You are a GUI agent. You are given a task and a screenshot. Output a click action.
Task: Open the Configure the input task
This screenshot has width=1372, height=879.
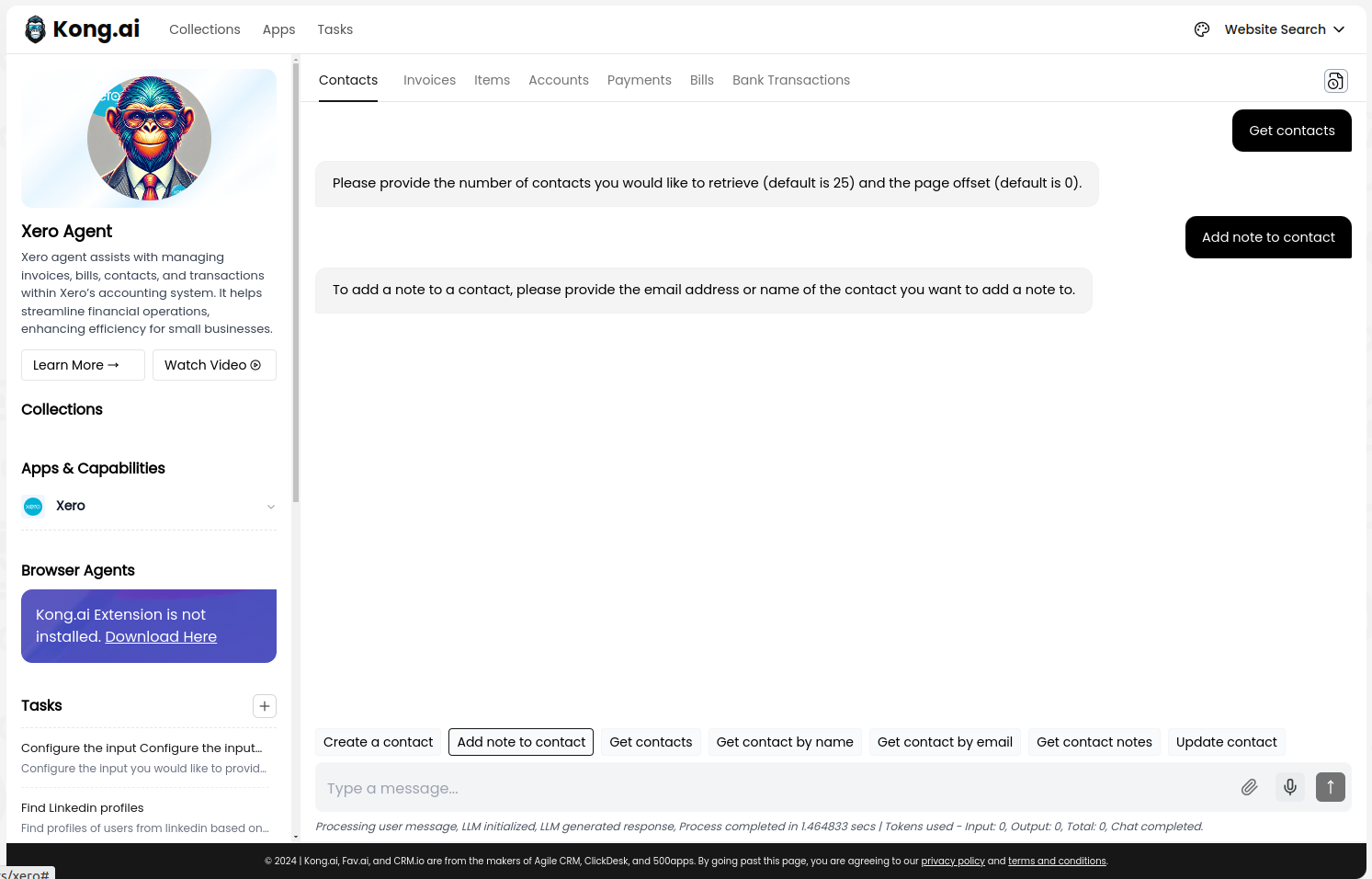145,758
